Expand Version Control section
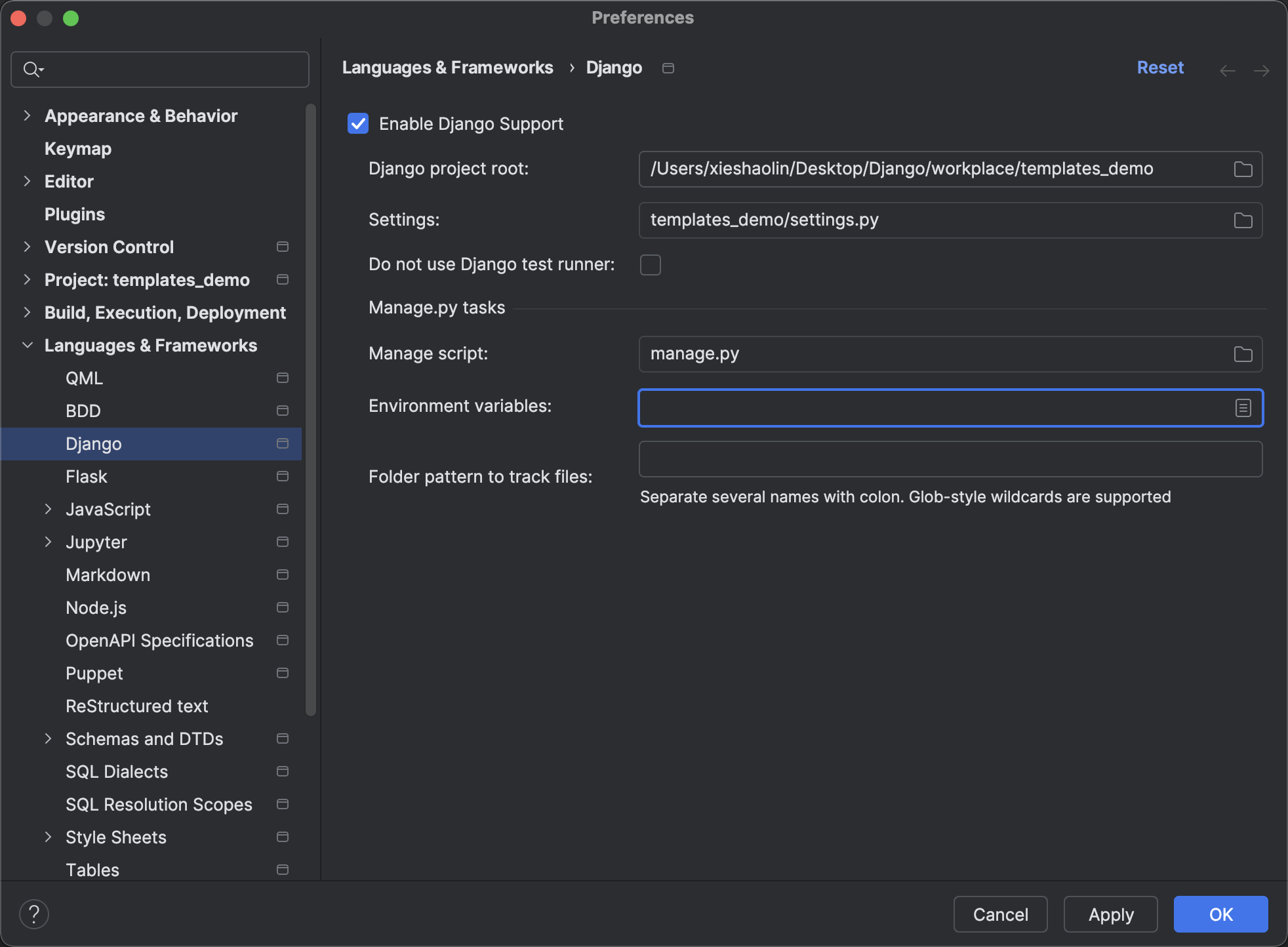Image resolution: width=1288 pixels, height=947 pixels. pos(27,247)
